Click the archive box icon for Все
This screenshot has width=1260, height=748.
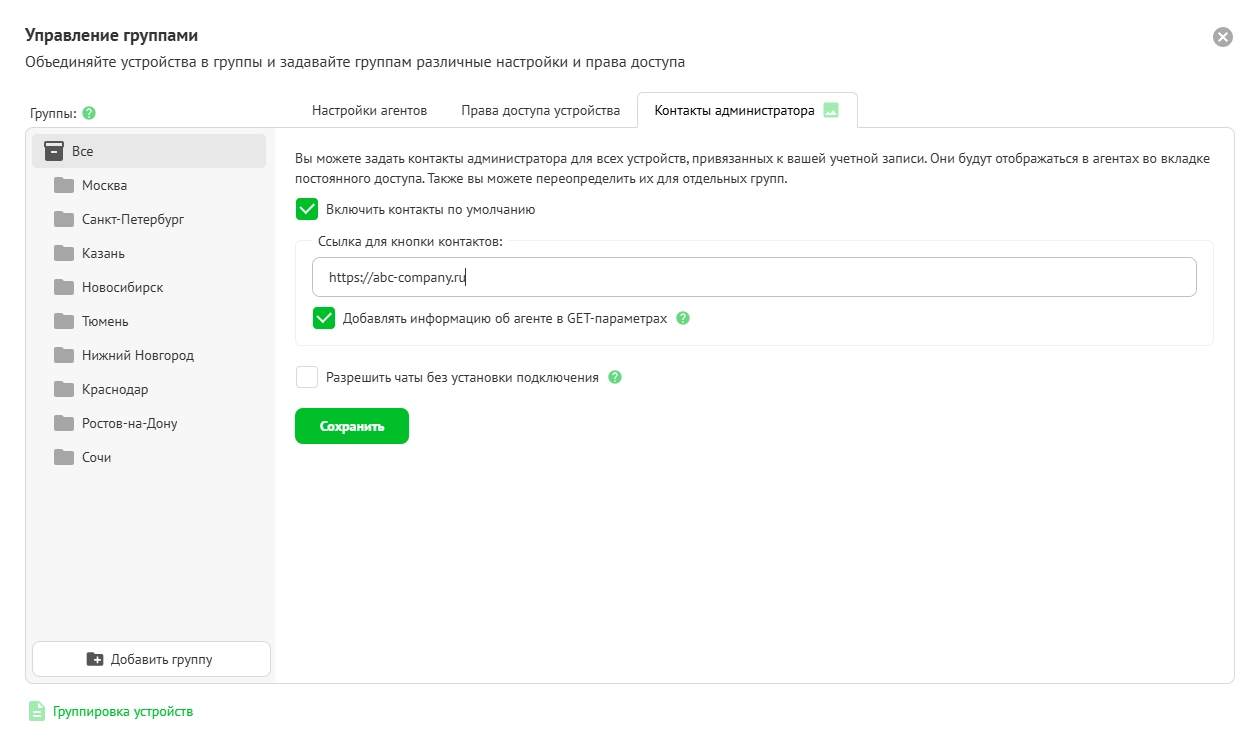tap(54, 151)
